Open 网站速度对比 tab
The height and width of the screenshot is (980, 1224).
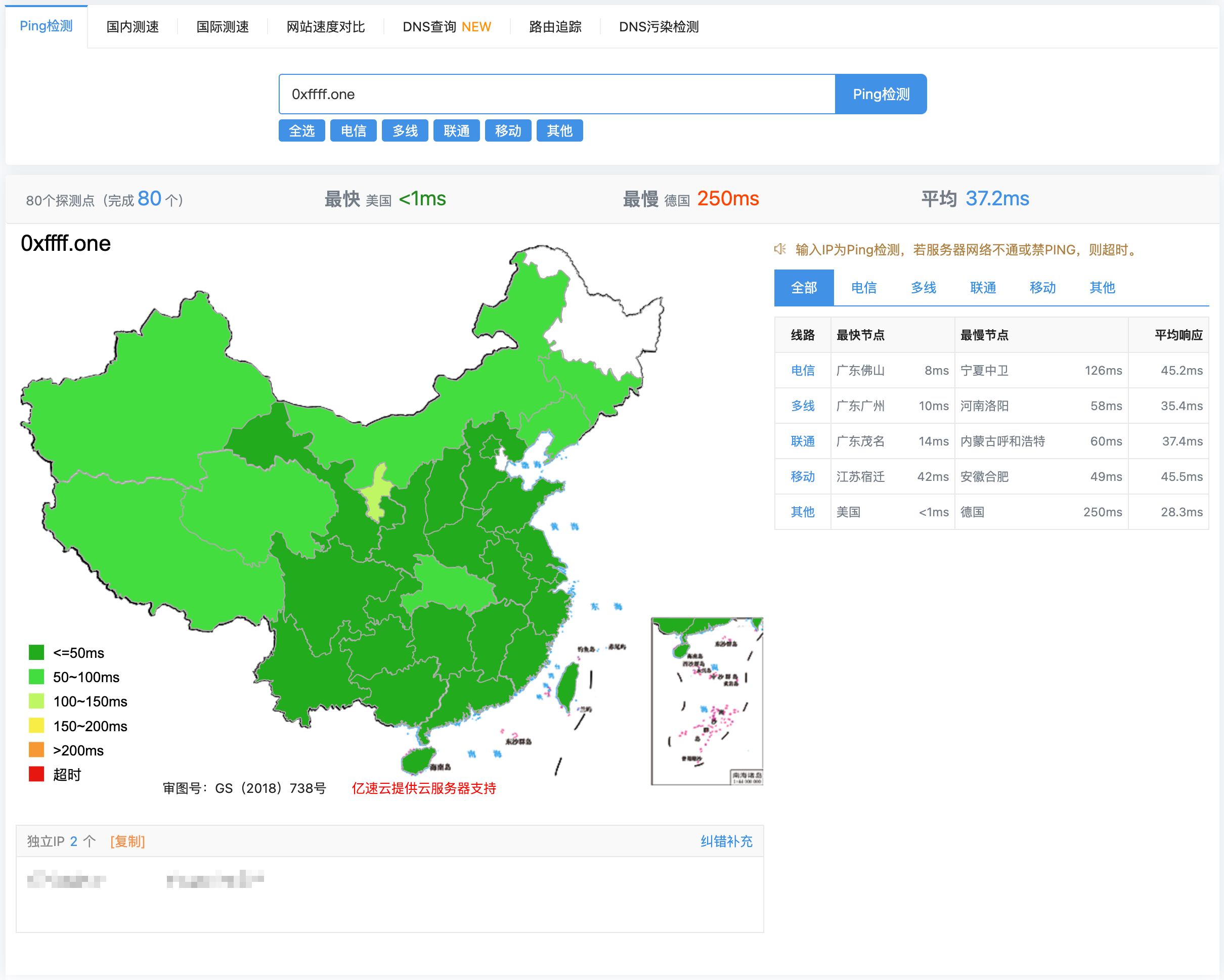[x=325, y=27]
